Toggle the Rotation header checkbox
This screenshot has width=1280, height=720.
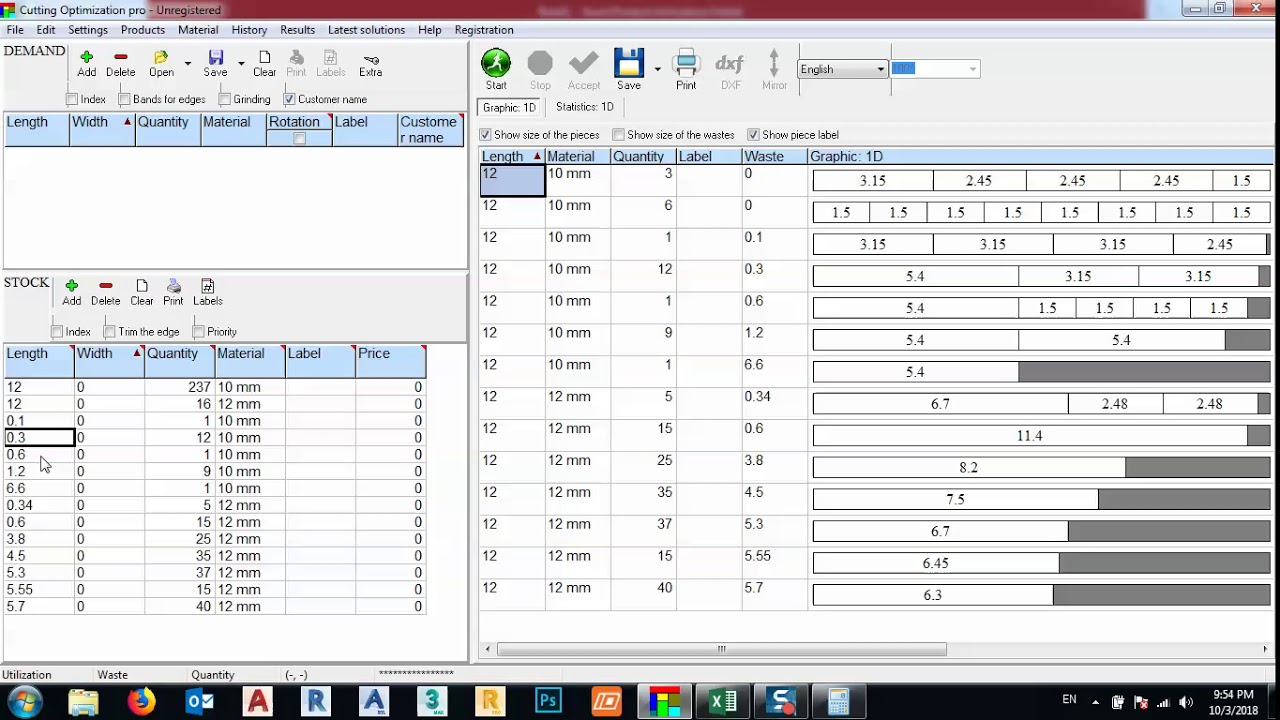[x=299, y=139]
